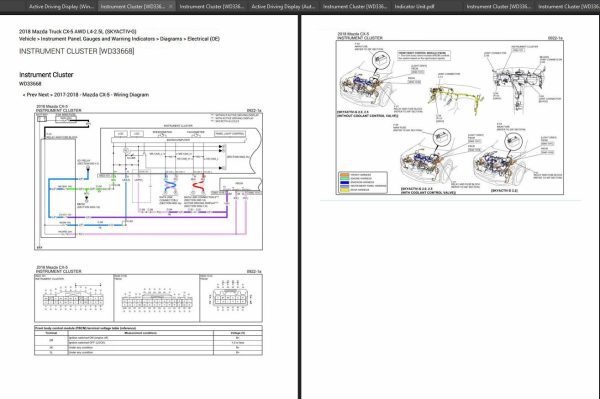Click the bold Instrument Cluster subheading
Viewport: 600px width, 399px height.
pos(46,75)
